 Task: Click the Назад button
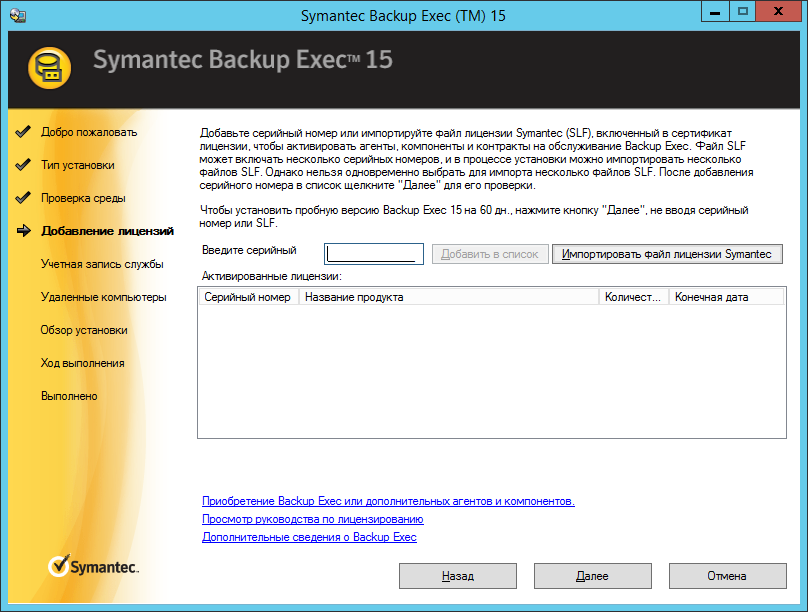(458, 576)
